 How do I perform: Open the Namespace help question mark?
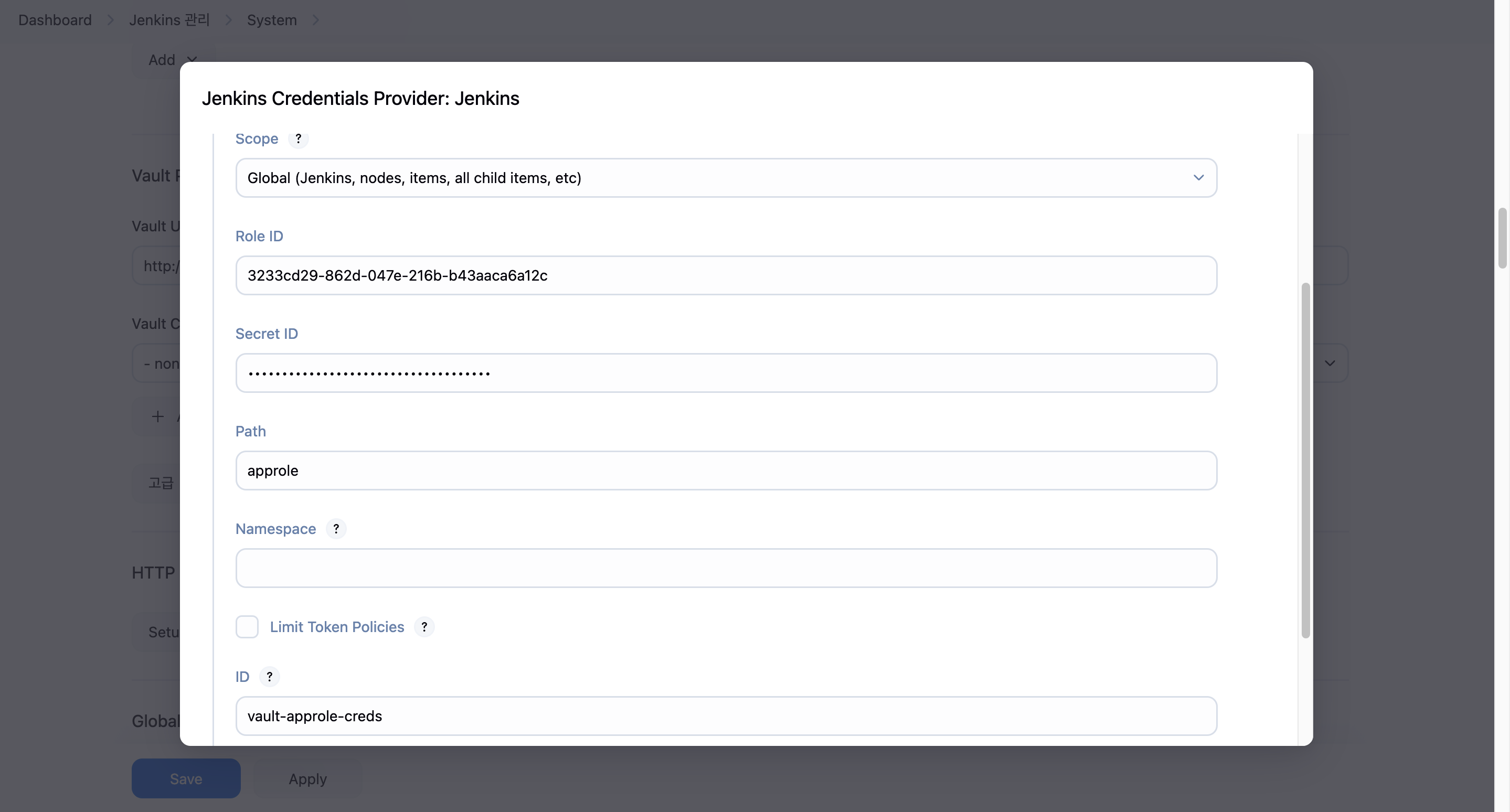(x=336, y=528)
